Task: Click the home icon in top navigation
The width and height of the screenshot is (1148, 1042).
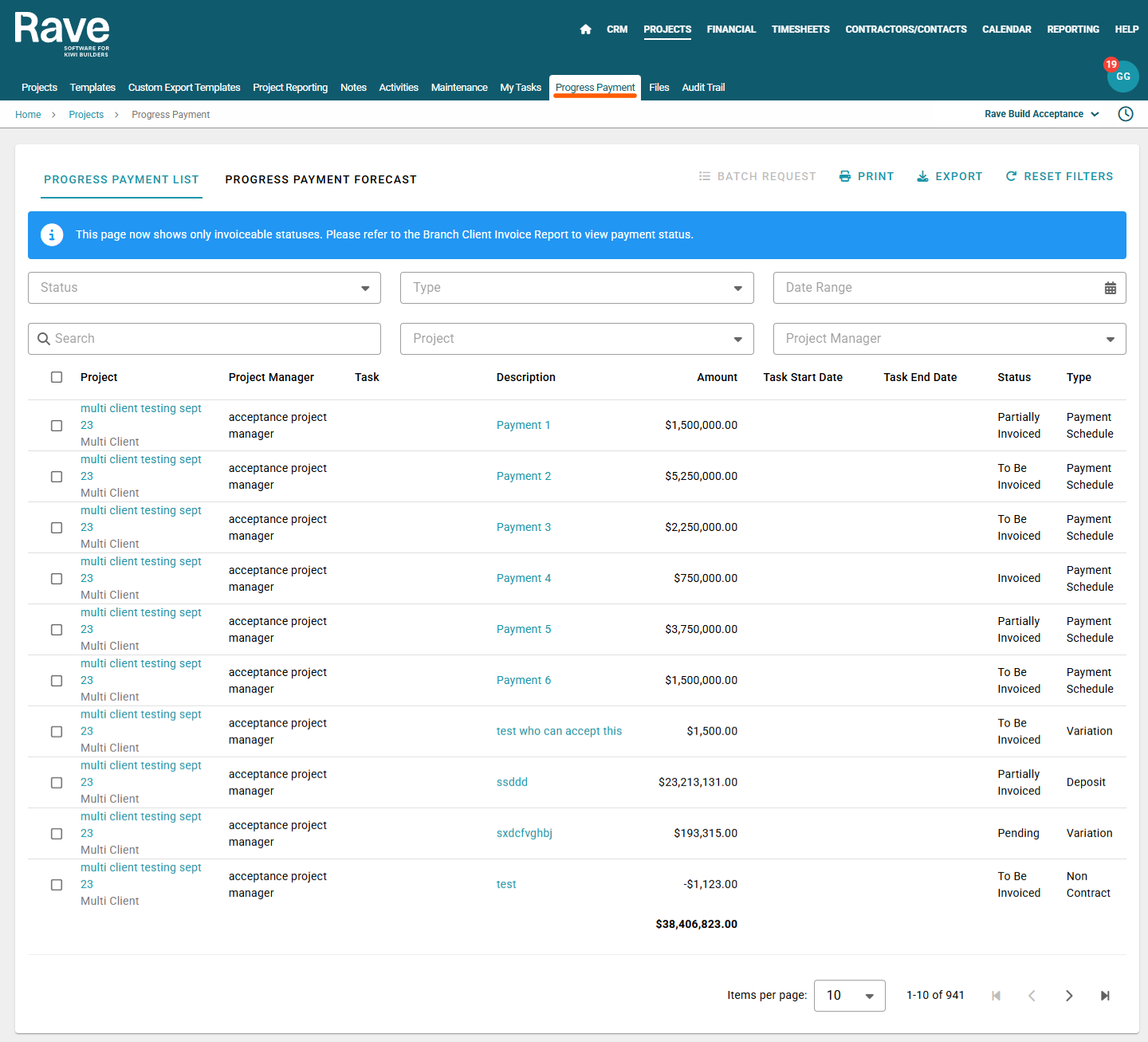Action: pos(585,29)
